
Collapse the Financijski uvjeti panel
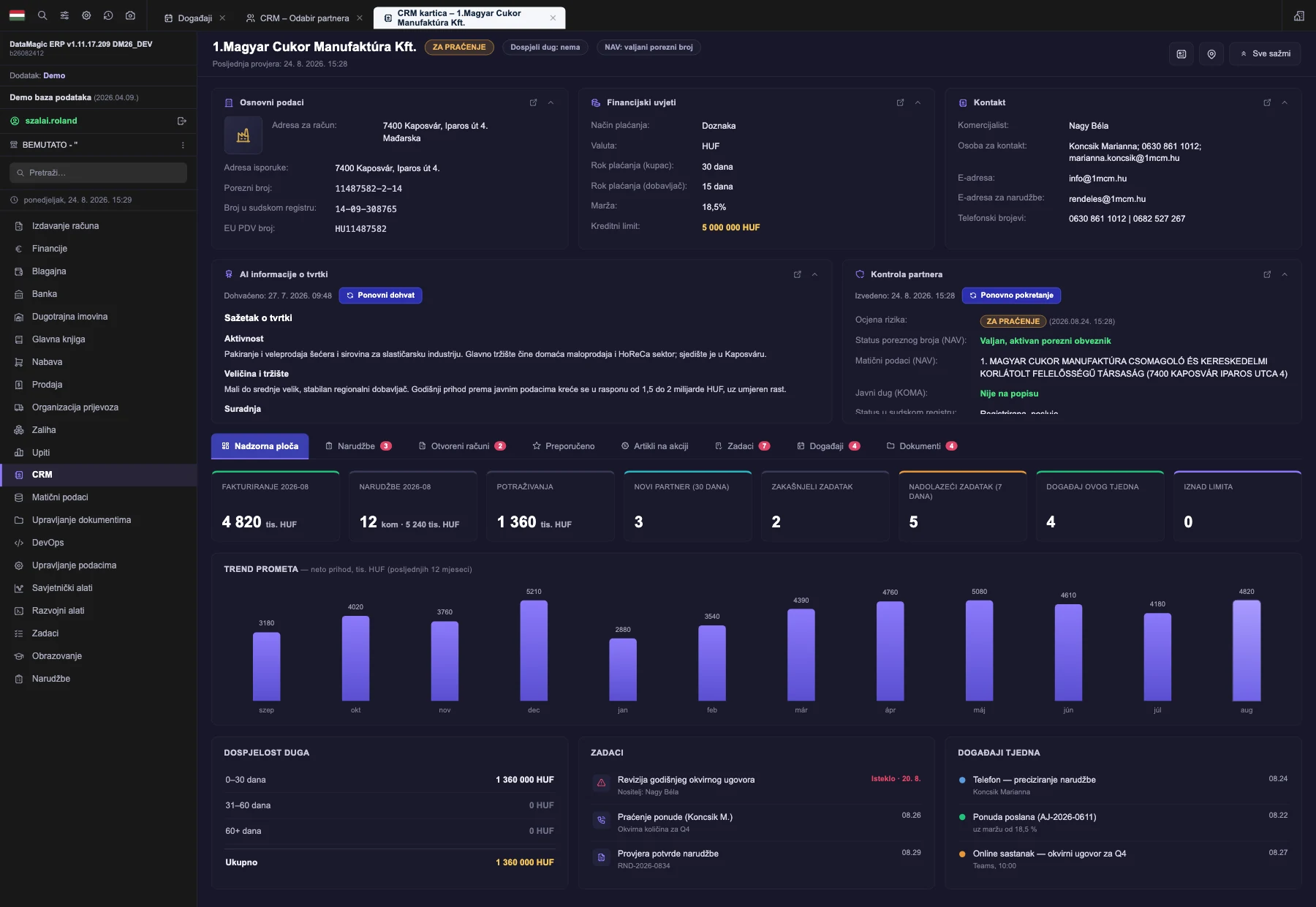[x=918, y=102]
